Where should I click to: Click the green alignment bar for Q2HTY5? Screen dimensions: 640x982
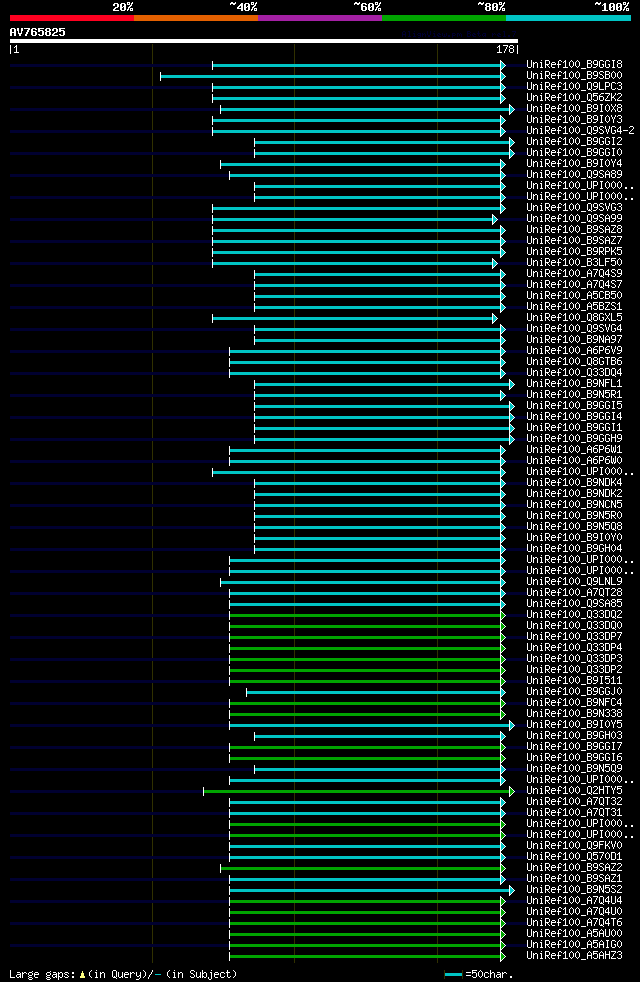(358, 792)
